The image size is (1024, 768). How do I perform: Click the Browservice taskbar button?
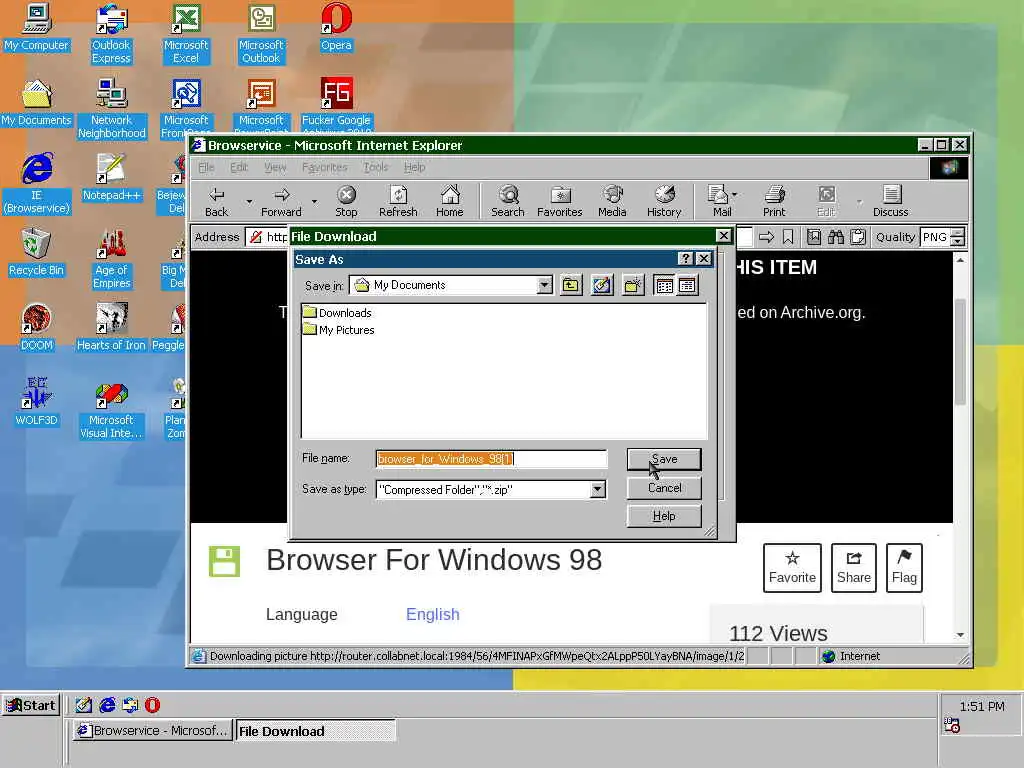tap(153, 731)
